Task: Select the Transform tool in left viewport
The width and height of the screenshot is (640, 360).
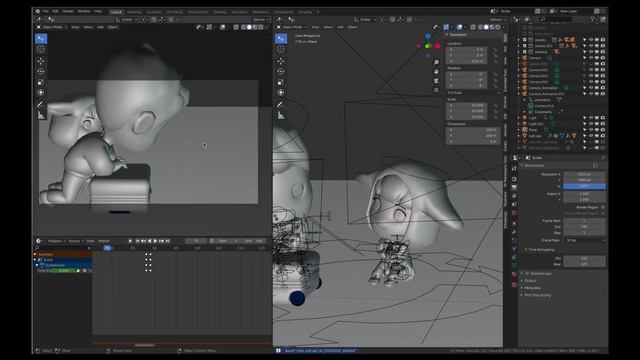Action: coord(41,93)
